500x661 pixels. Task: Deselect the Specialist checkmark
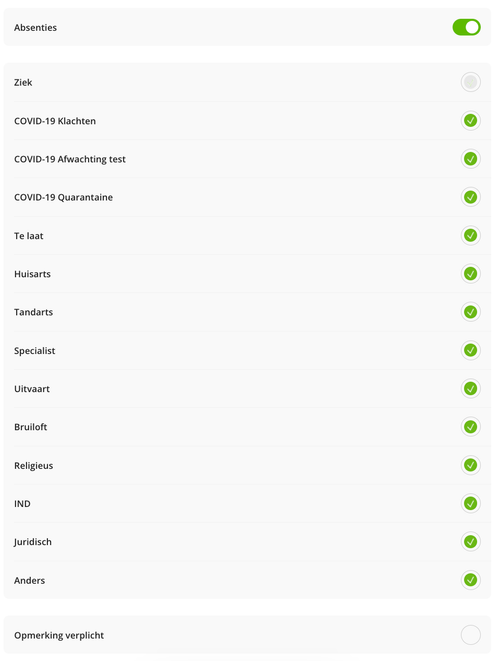[470, 350]
